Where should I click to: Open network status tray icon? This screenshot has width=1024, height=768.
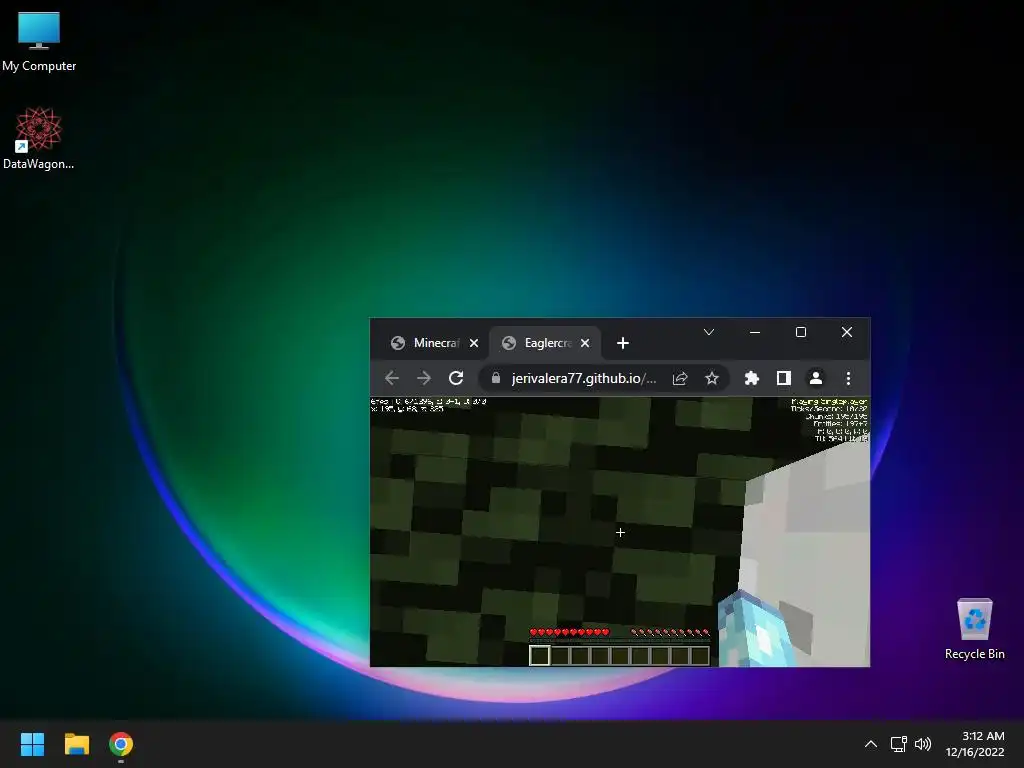tap(899, 744)
